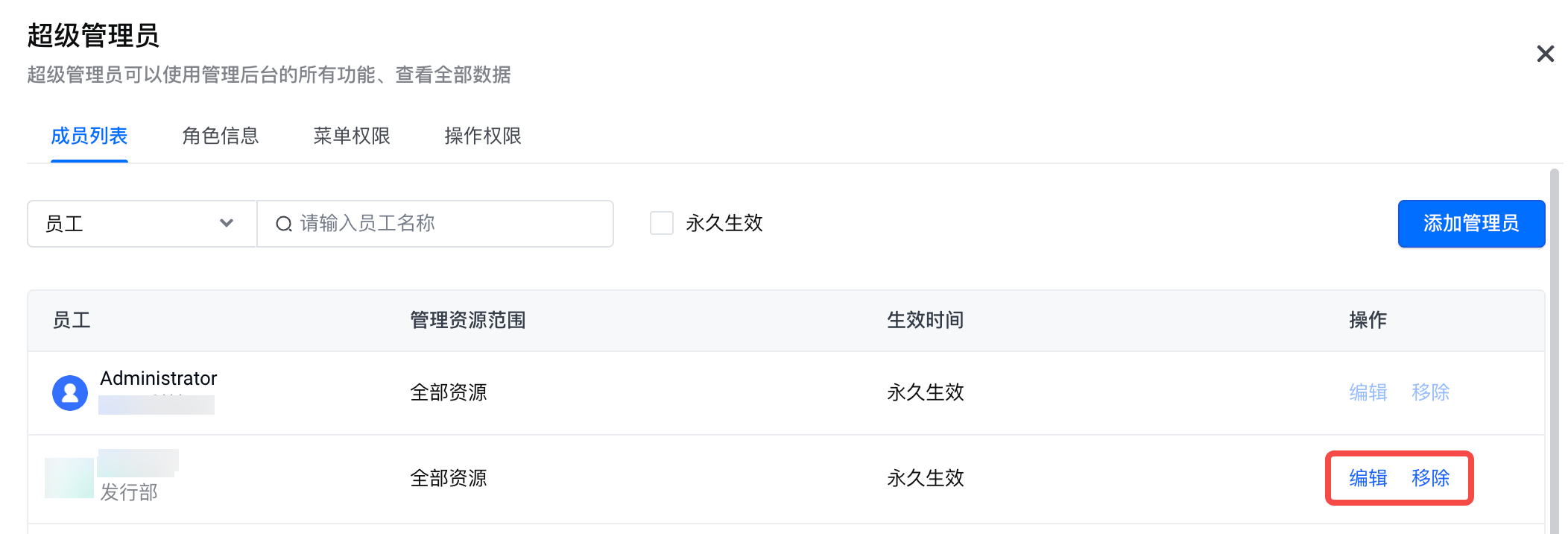Select the 操作权限 tab

pos(482,136)
